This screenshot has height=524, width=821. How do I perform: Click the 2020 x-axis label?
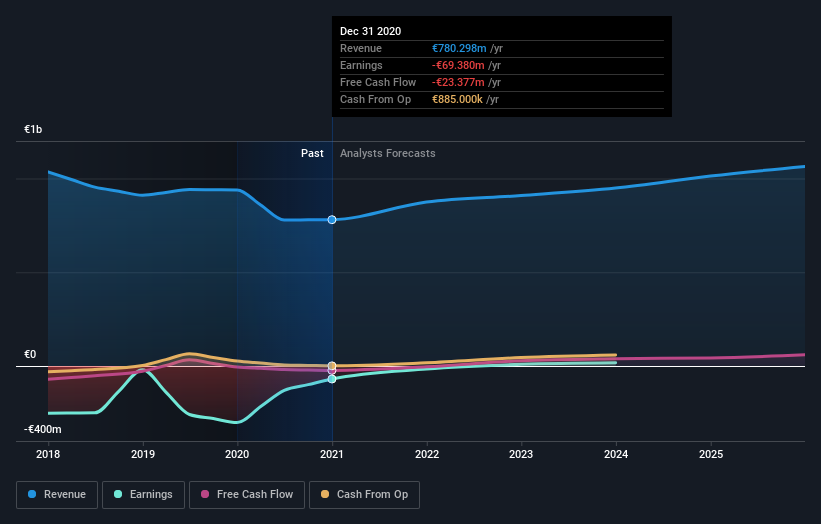click(x=237, y=454)
